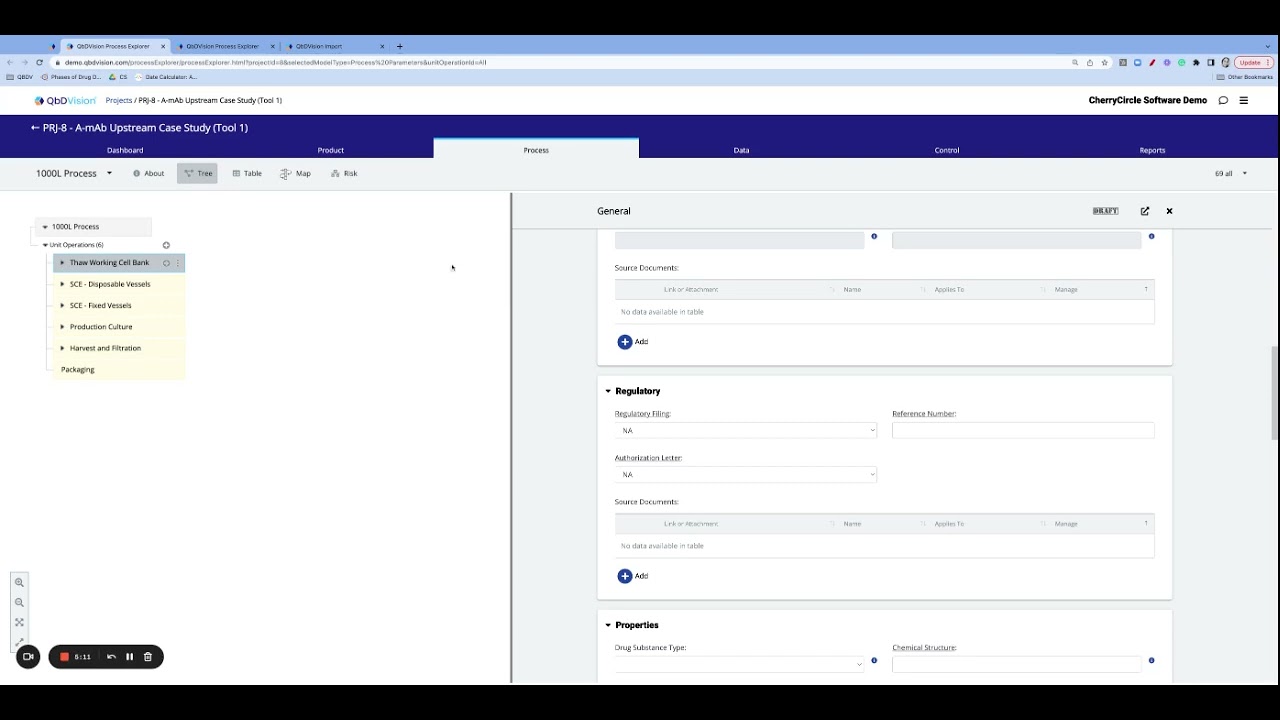Add a unit operation with the plus icon

click(166, 245)
